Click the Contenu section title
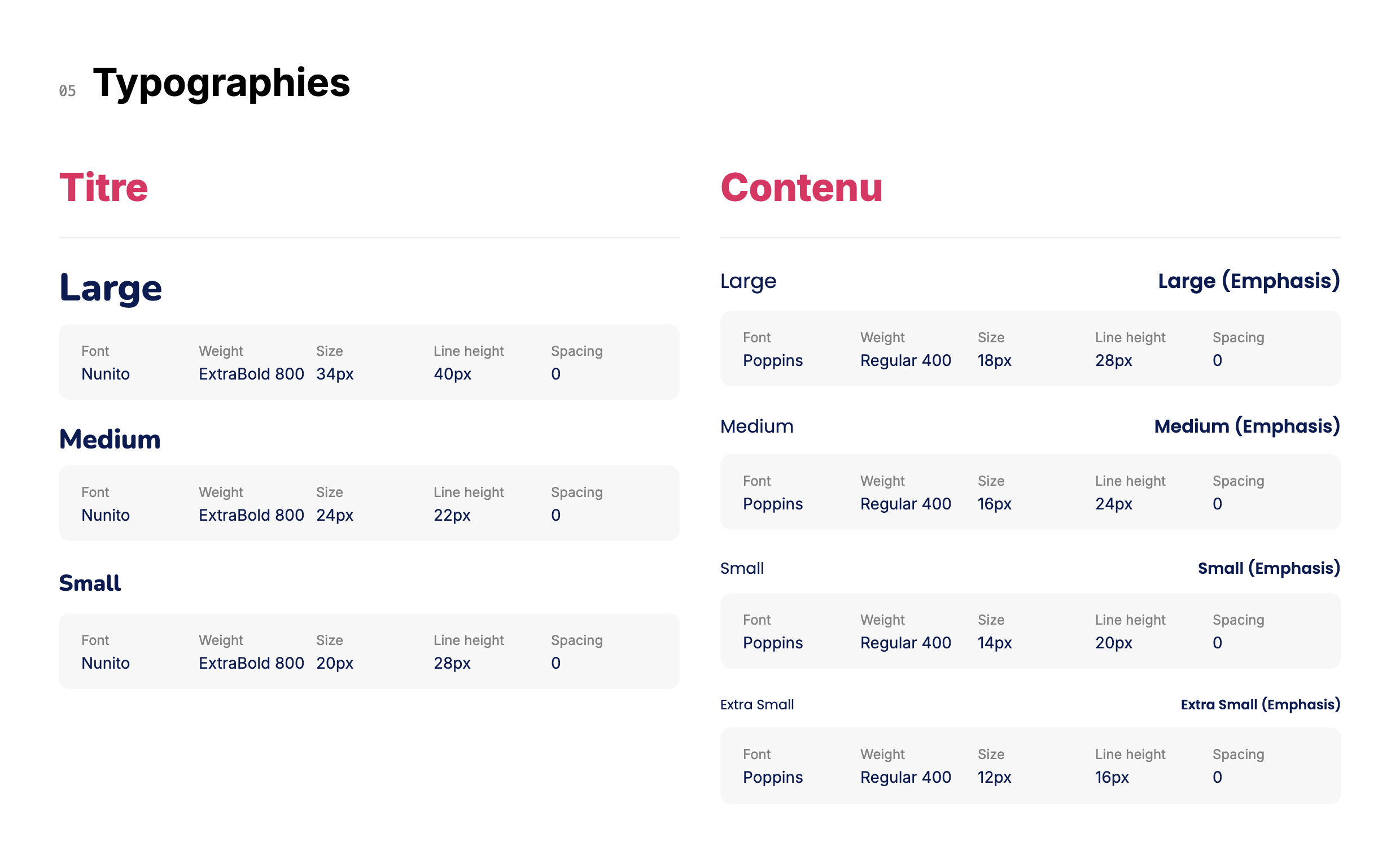 (801, 187)
